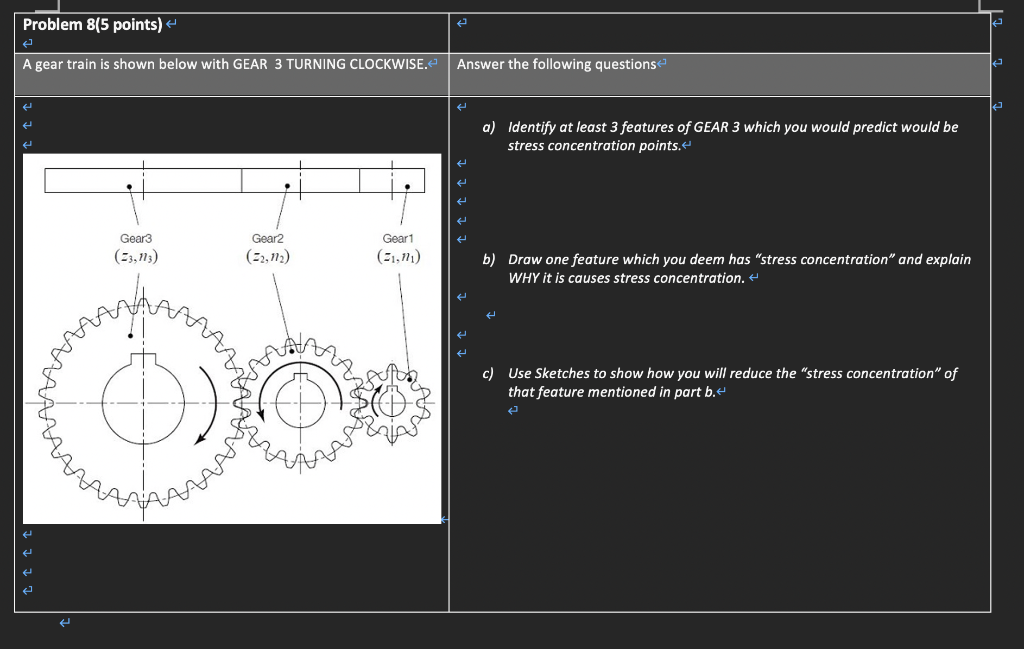Click the pilcrow after Answer the following questions

(660, 62)
